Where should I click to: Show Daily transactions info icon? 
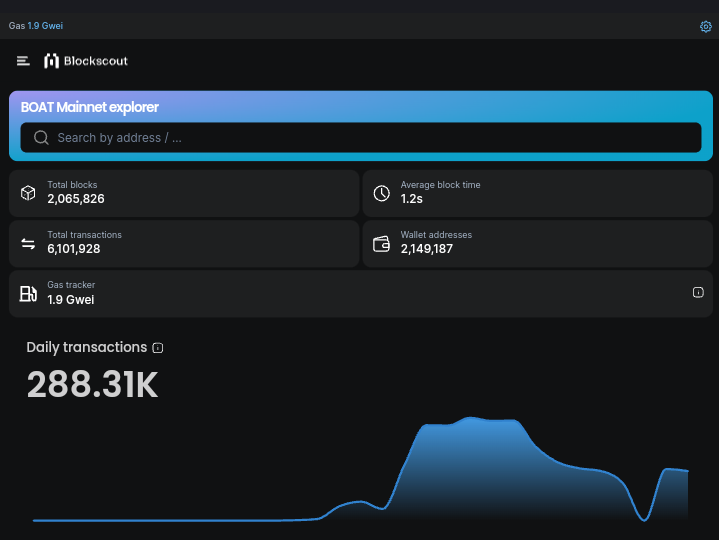click(x=158, y=348)
